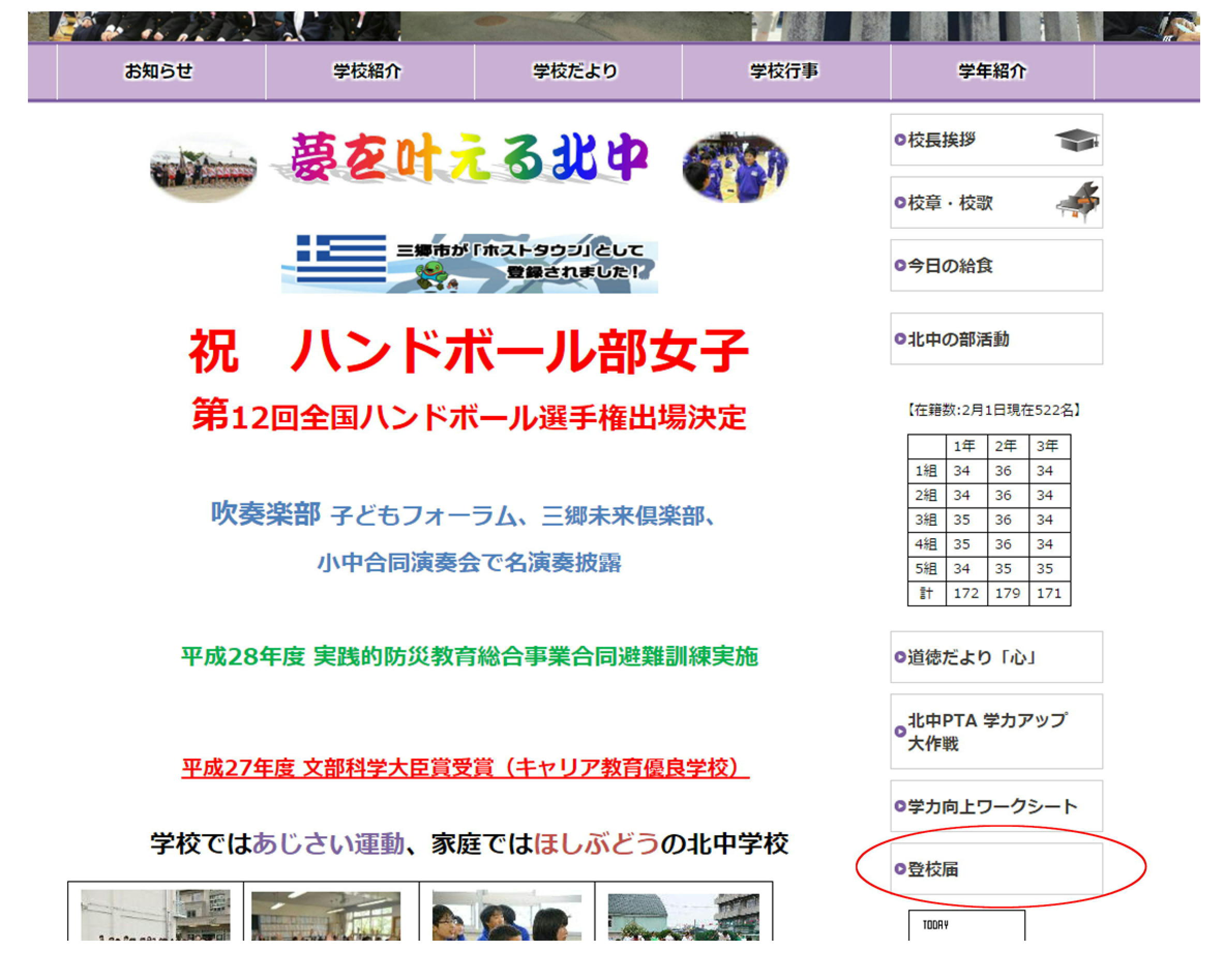Click ほしぶどう red text
1224x980 pixels.
click(596, 843)
